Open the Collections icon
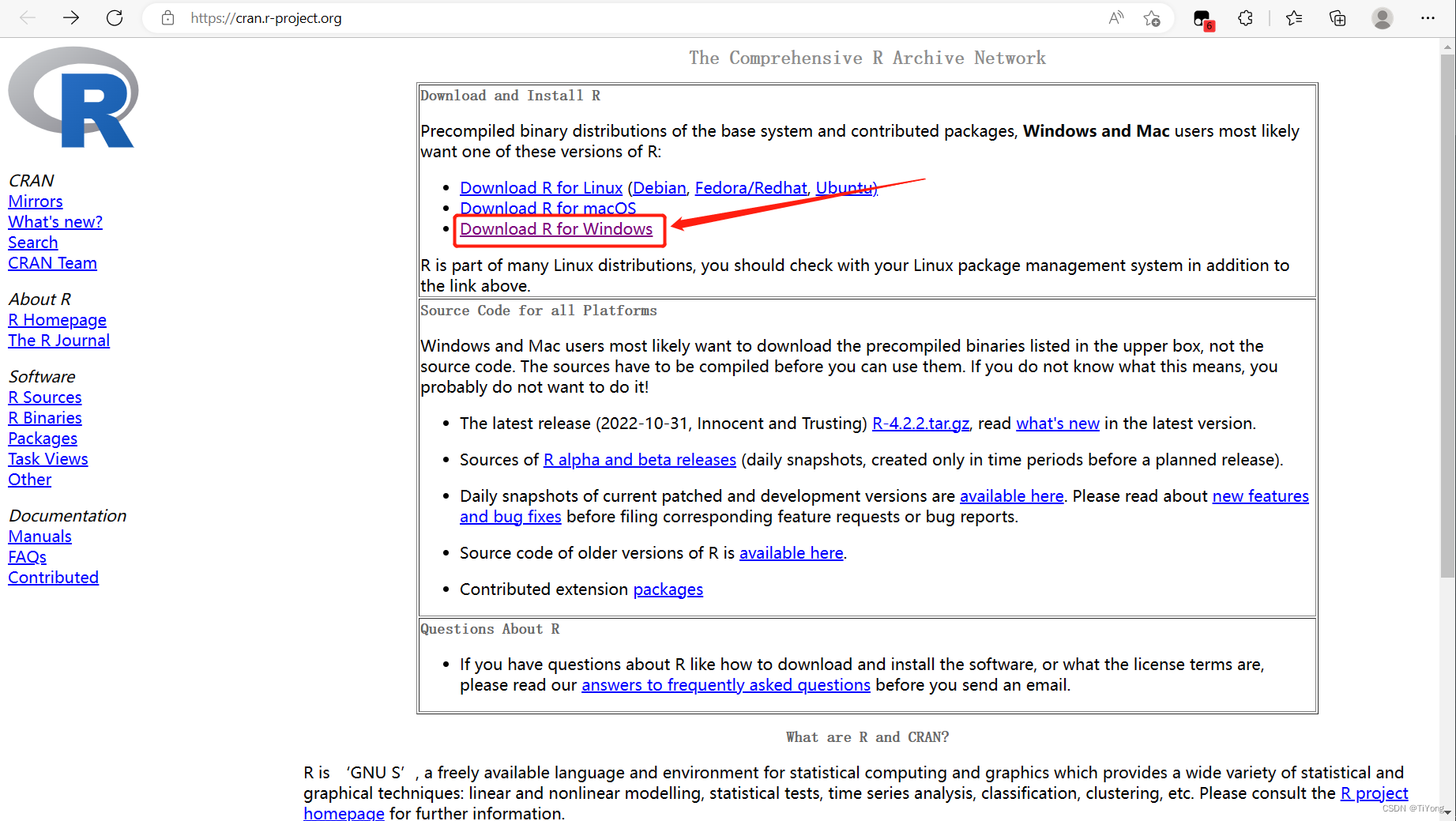Screen dimensions: 1456x821 tap(1337, 18)
